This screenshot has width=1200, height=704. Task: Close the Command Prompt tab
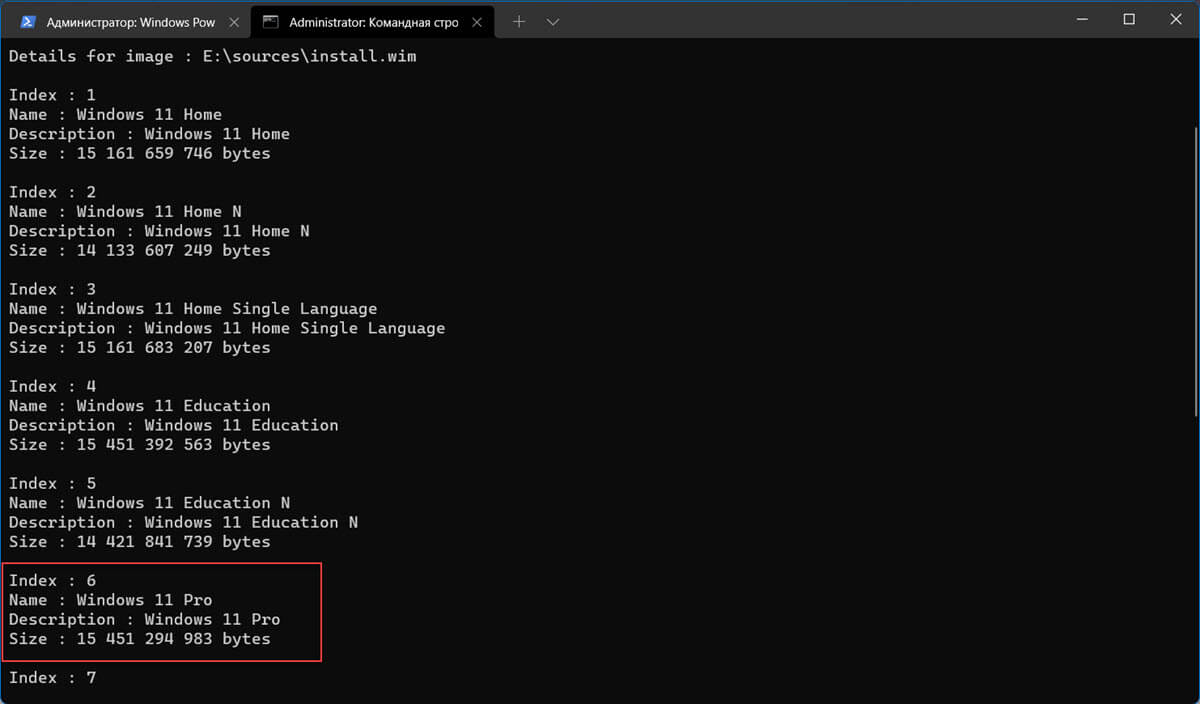pyautogui.click(x=476, y=22)
